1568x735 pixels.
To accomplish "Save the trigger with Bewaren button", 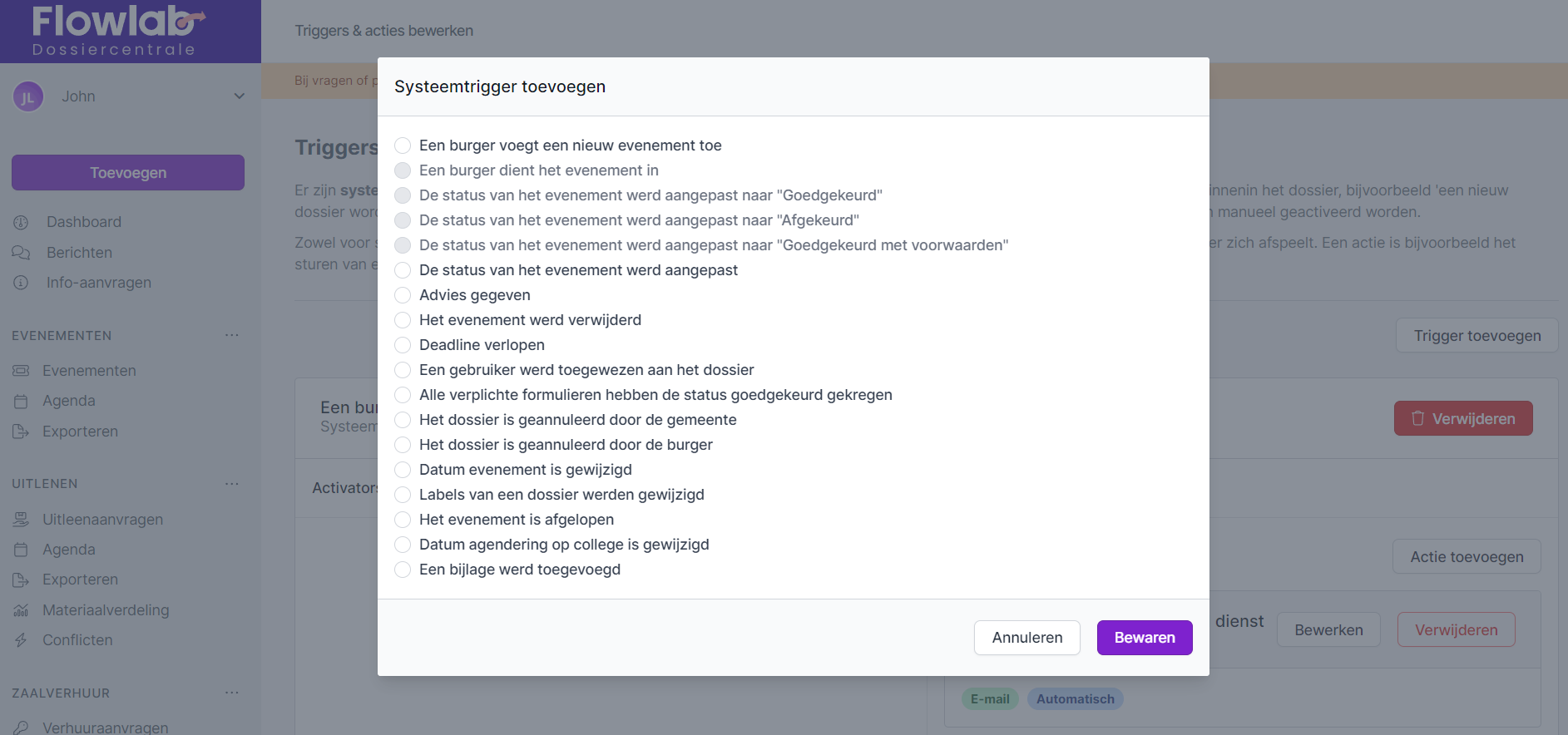I will 1145,638.
